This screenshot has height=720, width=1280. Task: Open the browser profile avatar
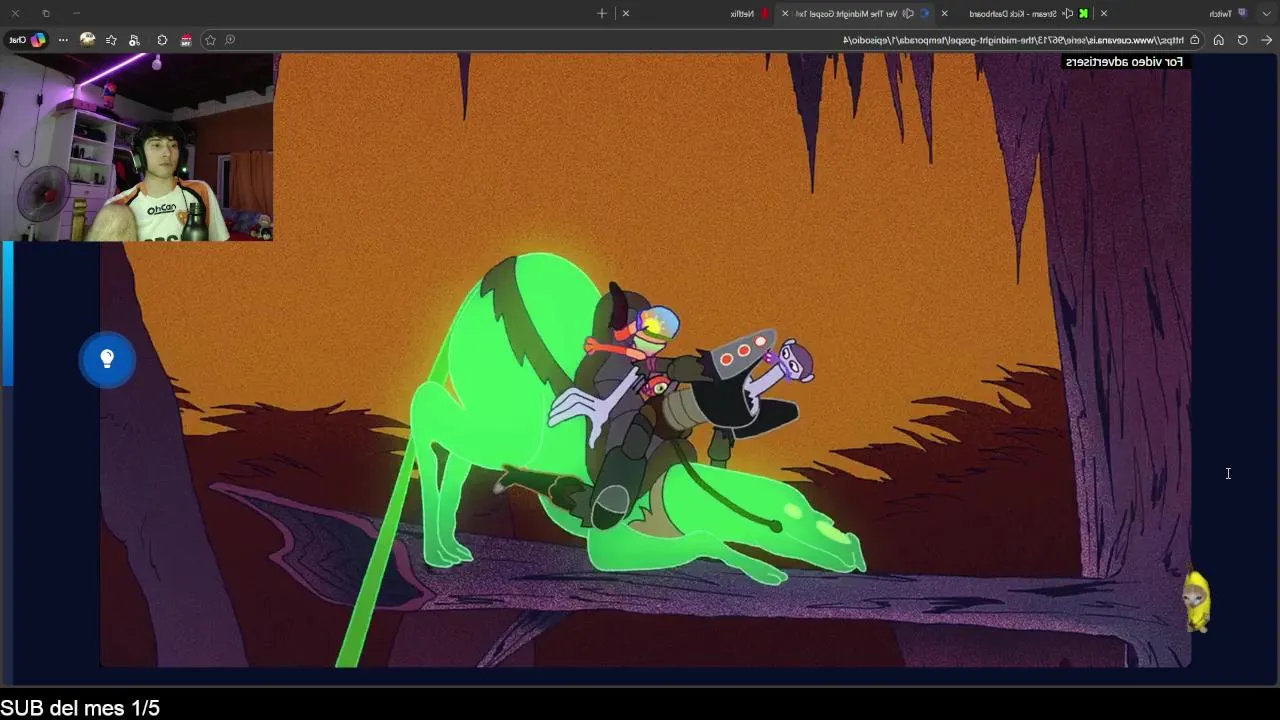(88, 39)
